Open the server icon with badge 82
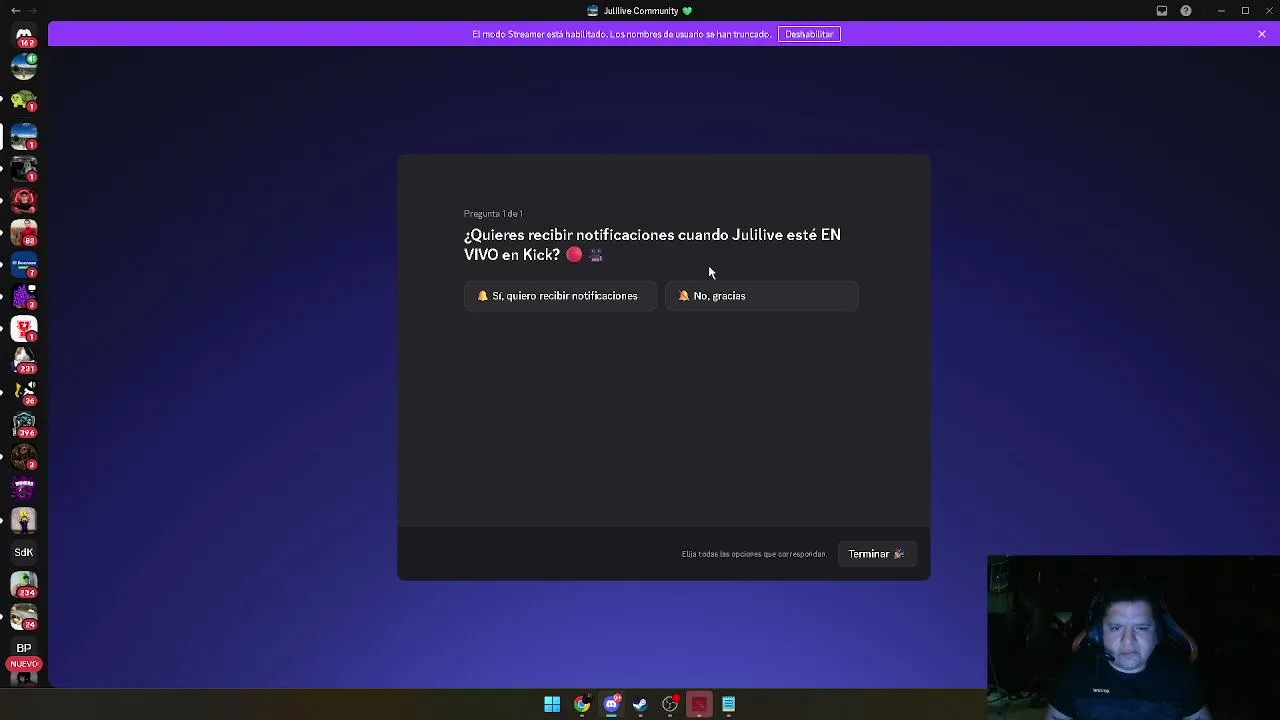This screenshot has width=1280, height=720. tap(24, 232)
